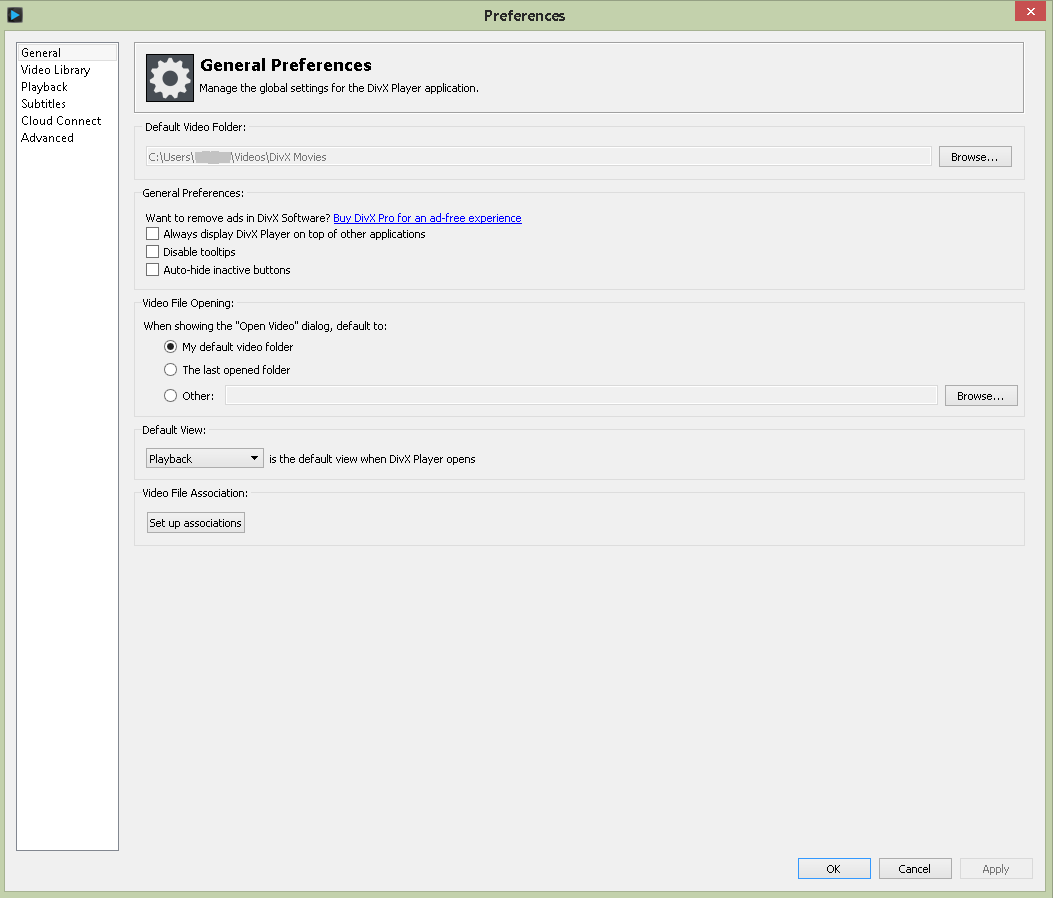
Task: Check the Disable tooltips option
Action: point(153,252)
